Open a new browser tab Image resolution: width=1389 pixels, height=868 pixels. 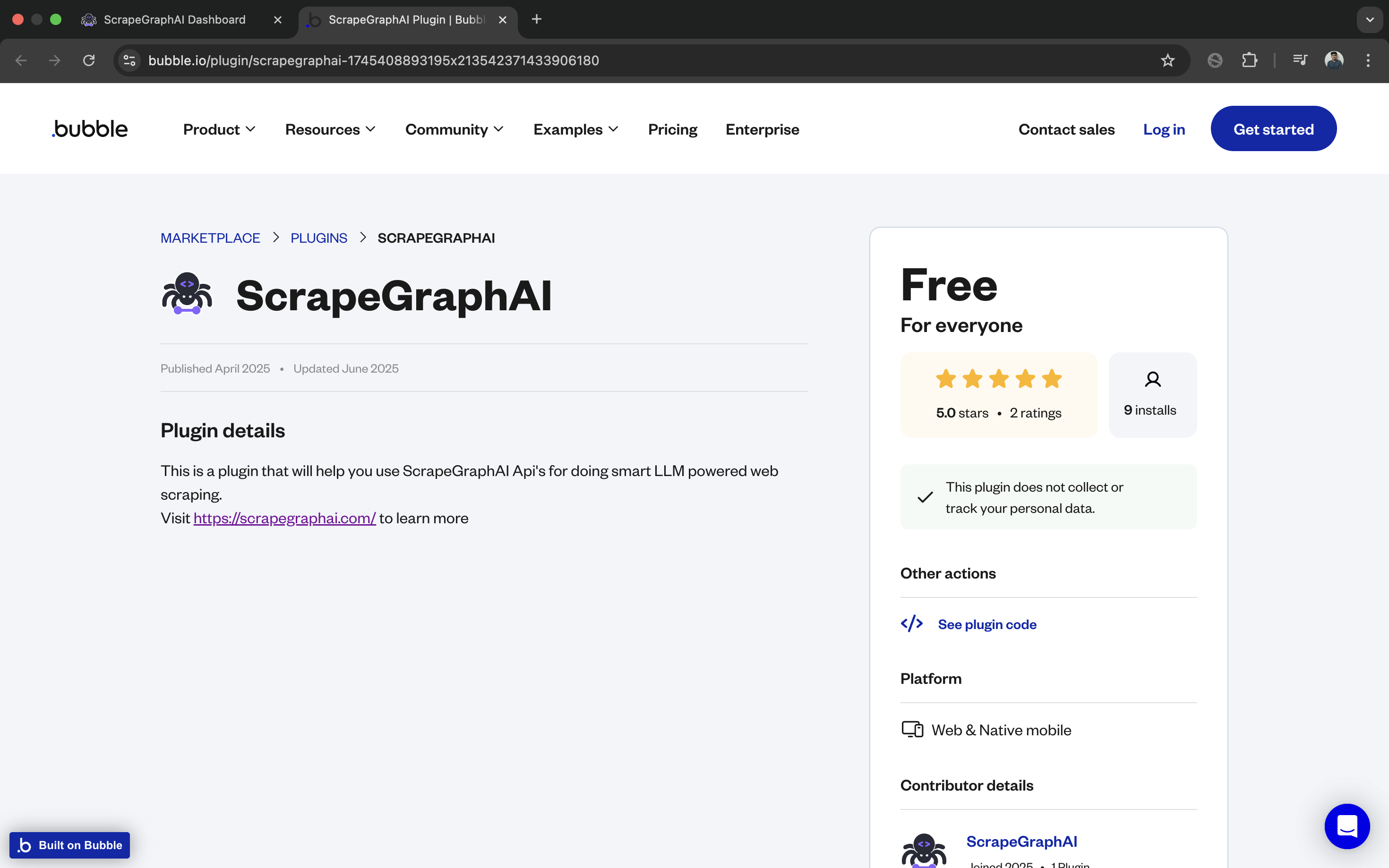536,19
